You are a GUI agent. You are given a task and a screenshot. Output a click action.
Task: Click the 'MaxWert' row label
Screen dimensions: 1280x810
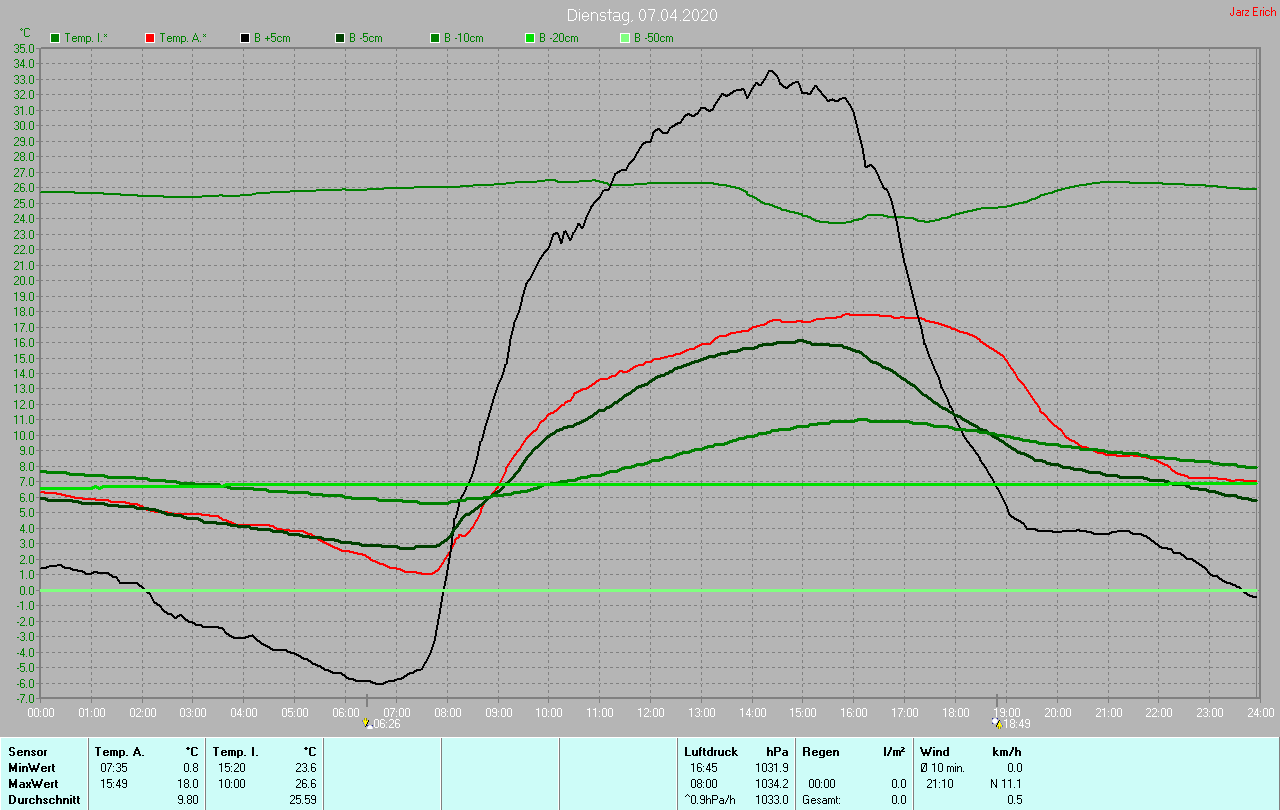31,783
